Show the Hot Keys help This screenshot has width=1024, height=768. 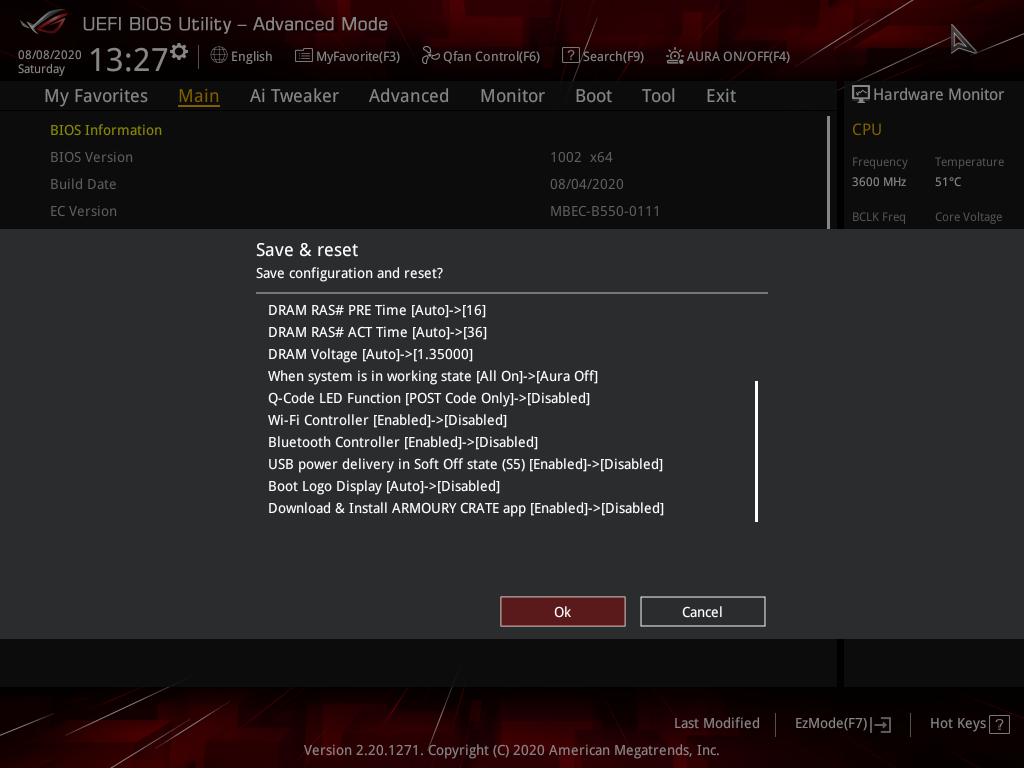pyautogui.click(x=969, y=724)
